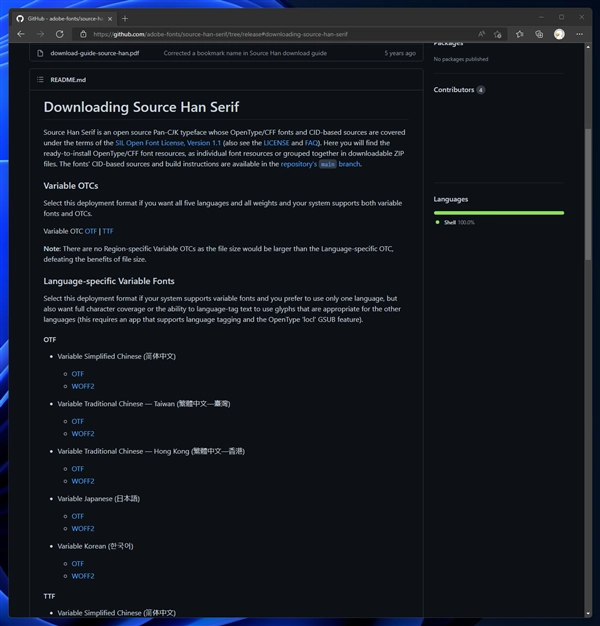Follow the repository's main branch link

click(x=320, y=164)
